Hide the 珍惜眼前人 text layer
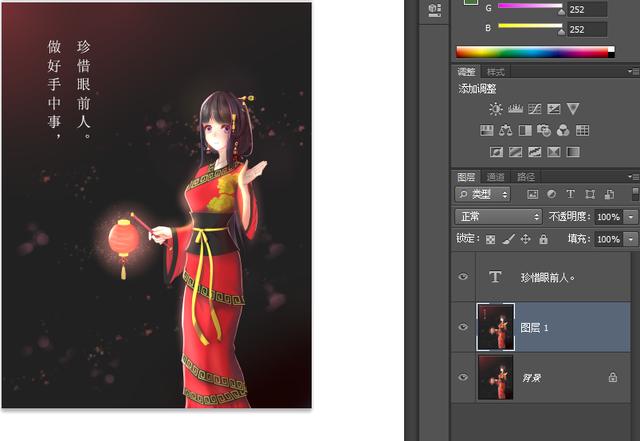Screen dimensions: 640x441 462,277
